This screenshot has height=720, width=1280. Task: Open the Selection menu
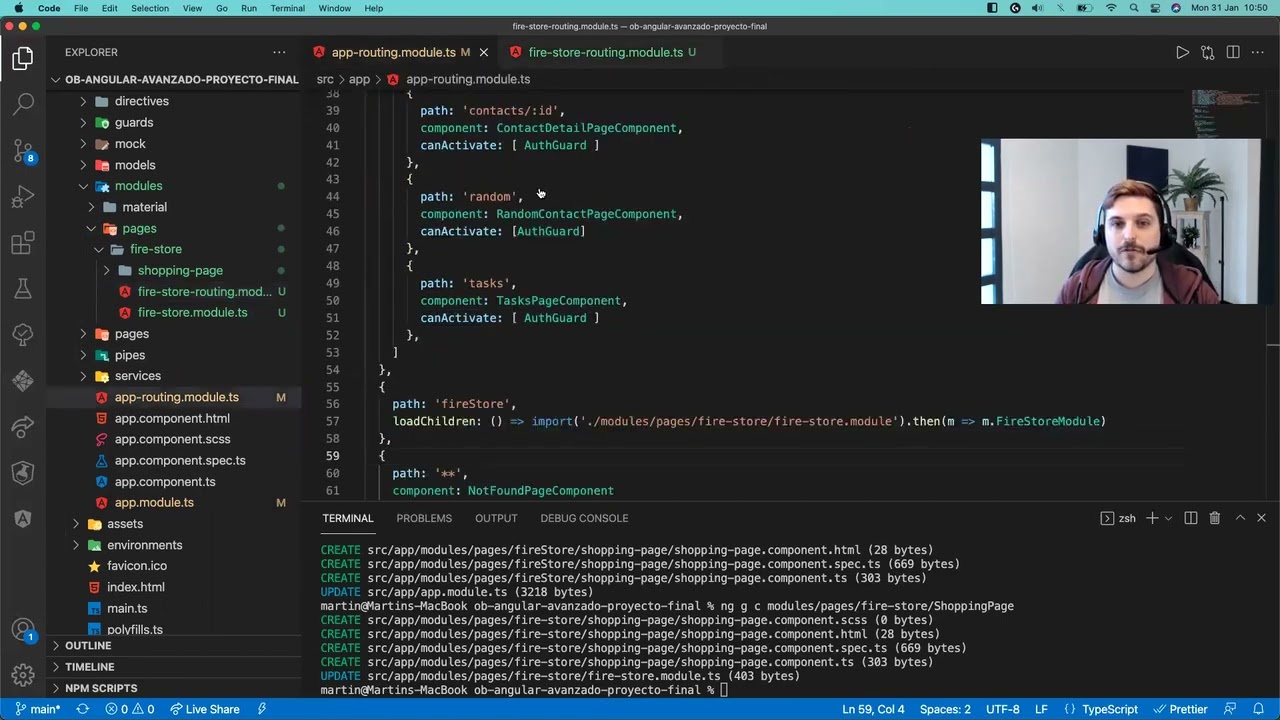point(150,8)
